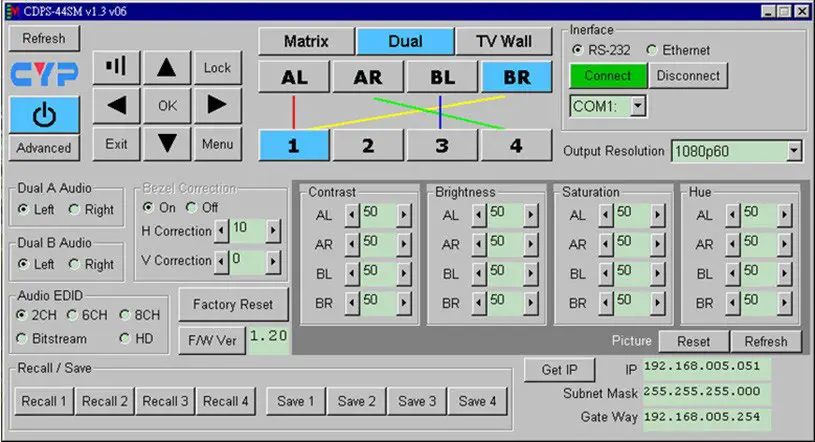Click the Disconnect button
Viewport: 815px width, 442px height.
coord(688,76)
